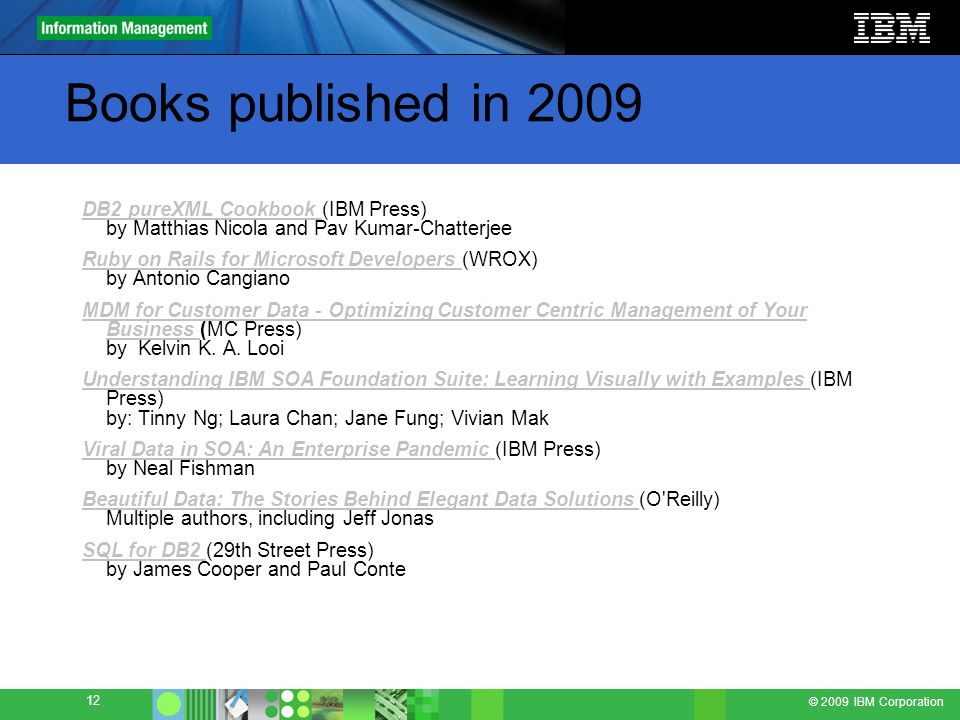Click the Tinny Ng; Laura Chan authors line
This screenshot has width=960, height=720.
tap(327, 418)
